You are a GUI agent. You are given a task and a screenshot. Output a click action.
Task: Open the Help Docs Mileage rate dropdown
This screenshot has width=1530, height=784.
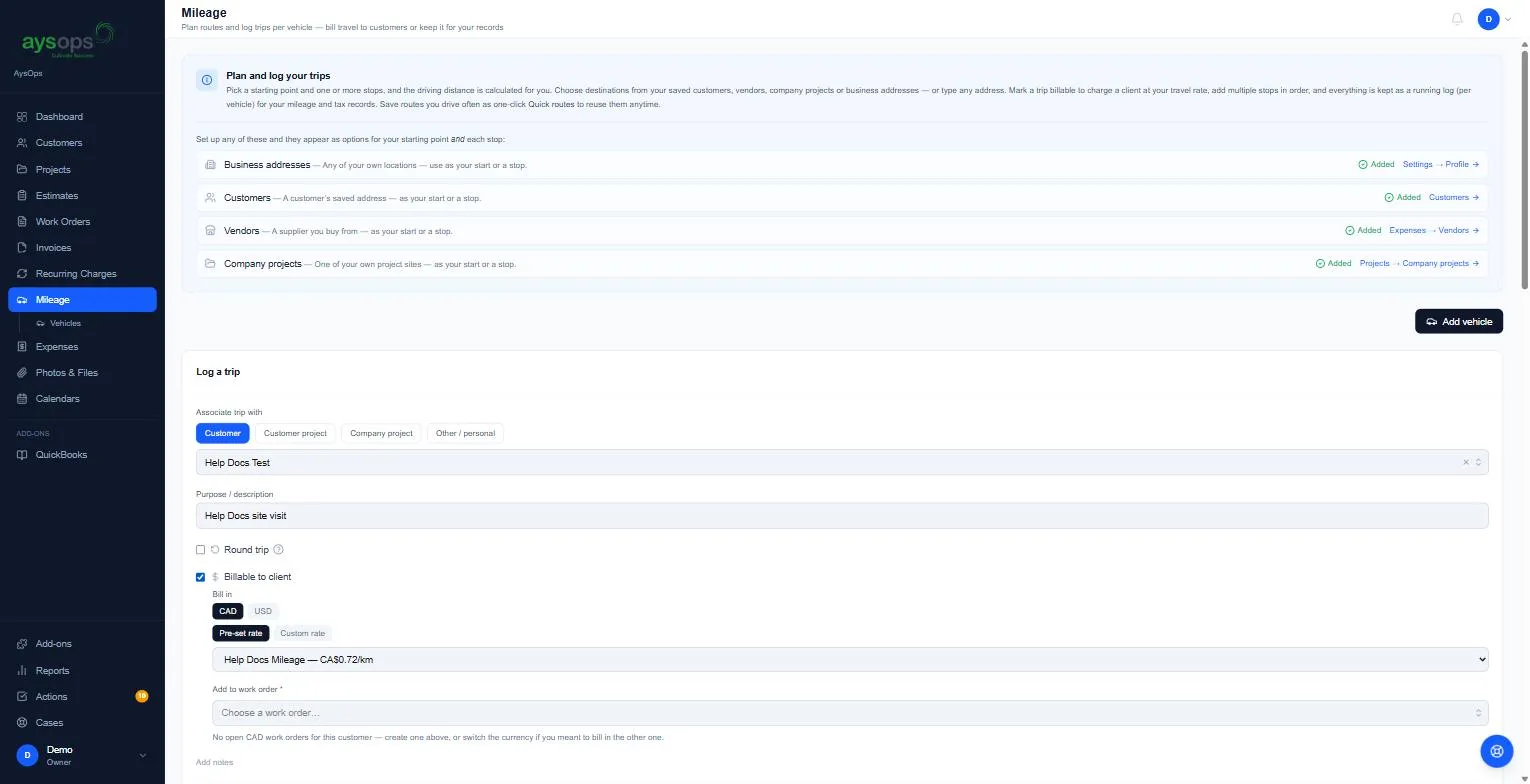click(850, 660)
